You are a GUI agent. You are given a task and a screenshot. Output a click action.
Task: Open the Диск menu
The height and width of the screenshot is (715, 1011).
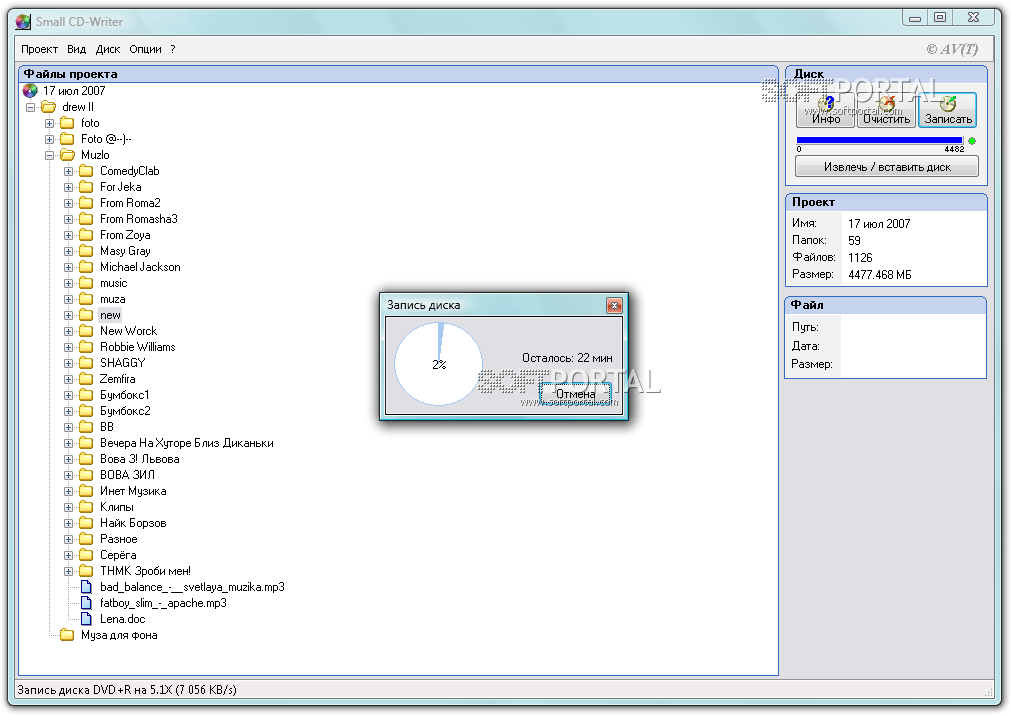point(108,49)
